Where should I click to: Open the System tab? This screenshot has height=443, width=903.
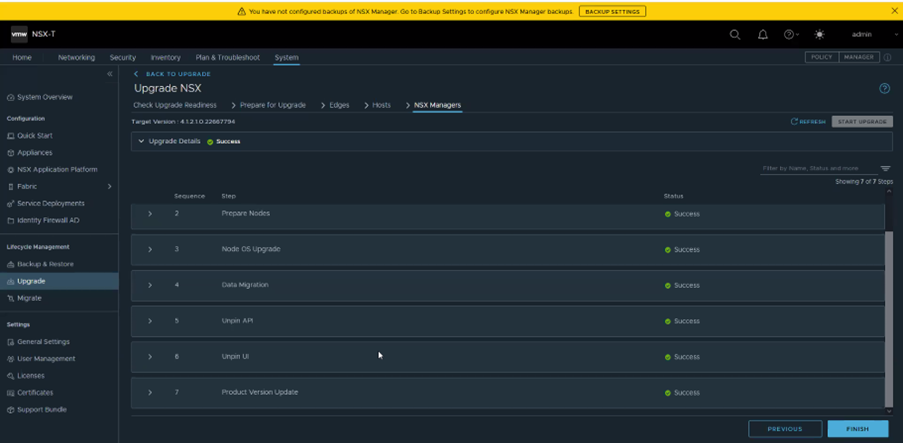pos(286,58)
